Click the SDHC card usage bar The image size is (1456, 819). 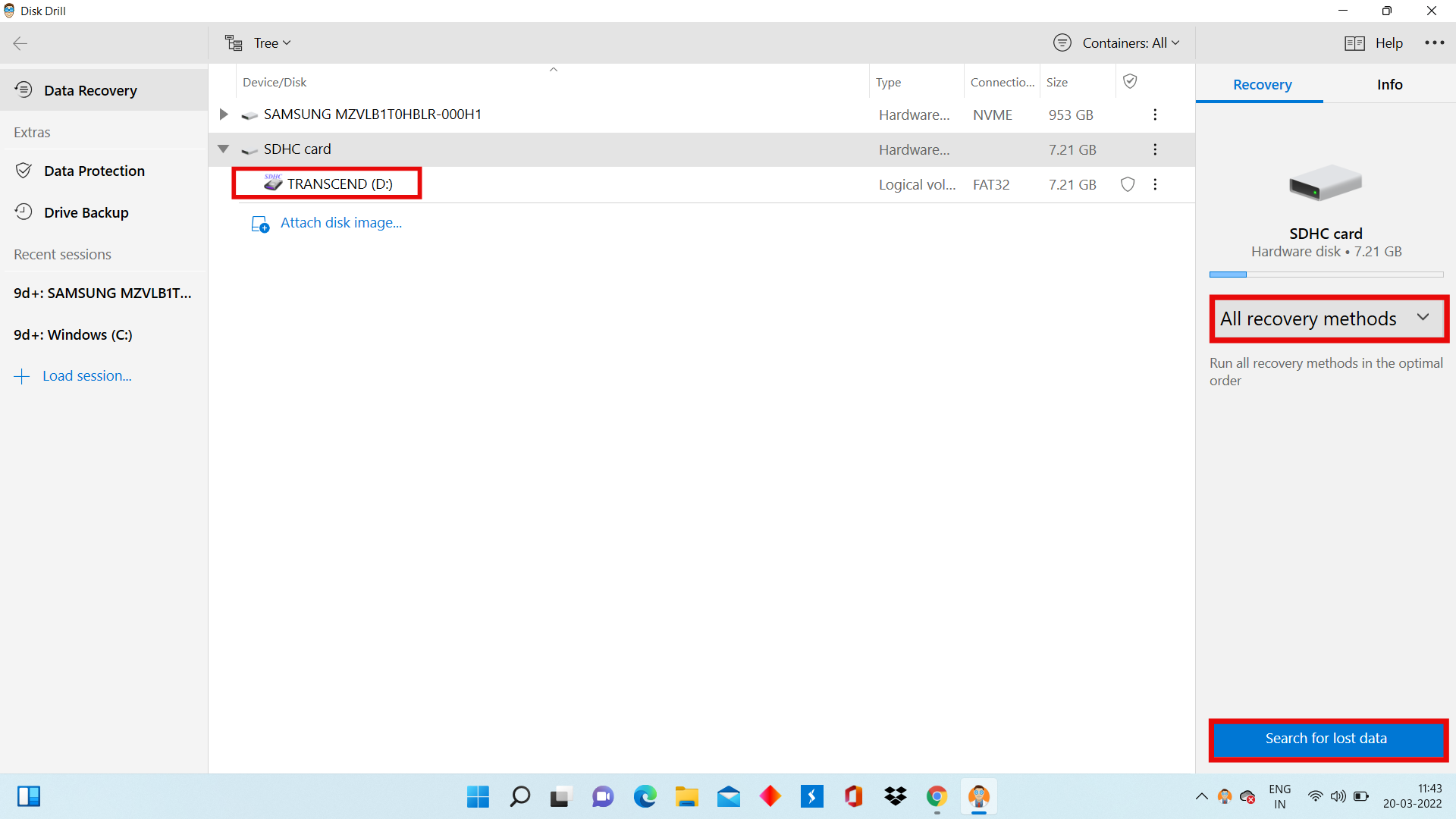1326,275
